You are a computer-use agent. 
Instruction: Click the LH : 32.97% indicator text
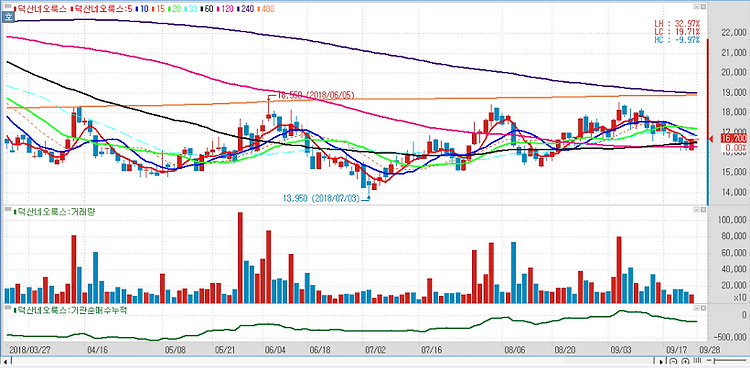(x=677, y=23)
